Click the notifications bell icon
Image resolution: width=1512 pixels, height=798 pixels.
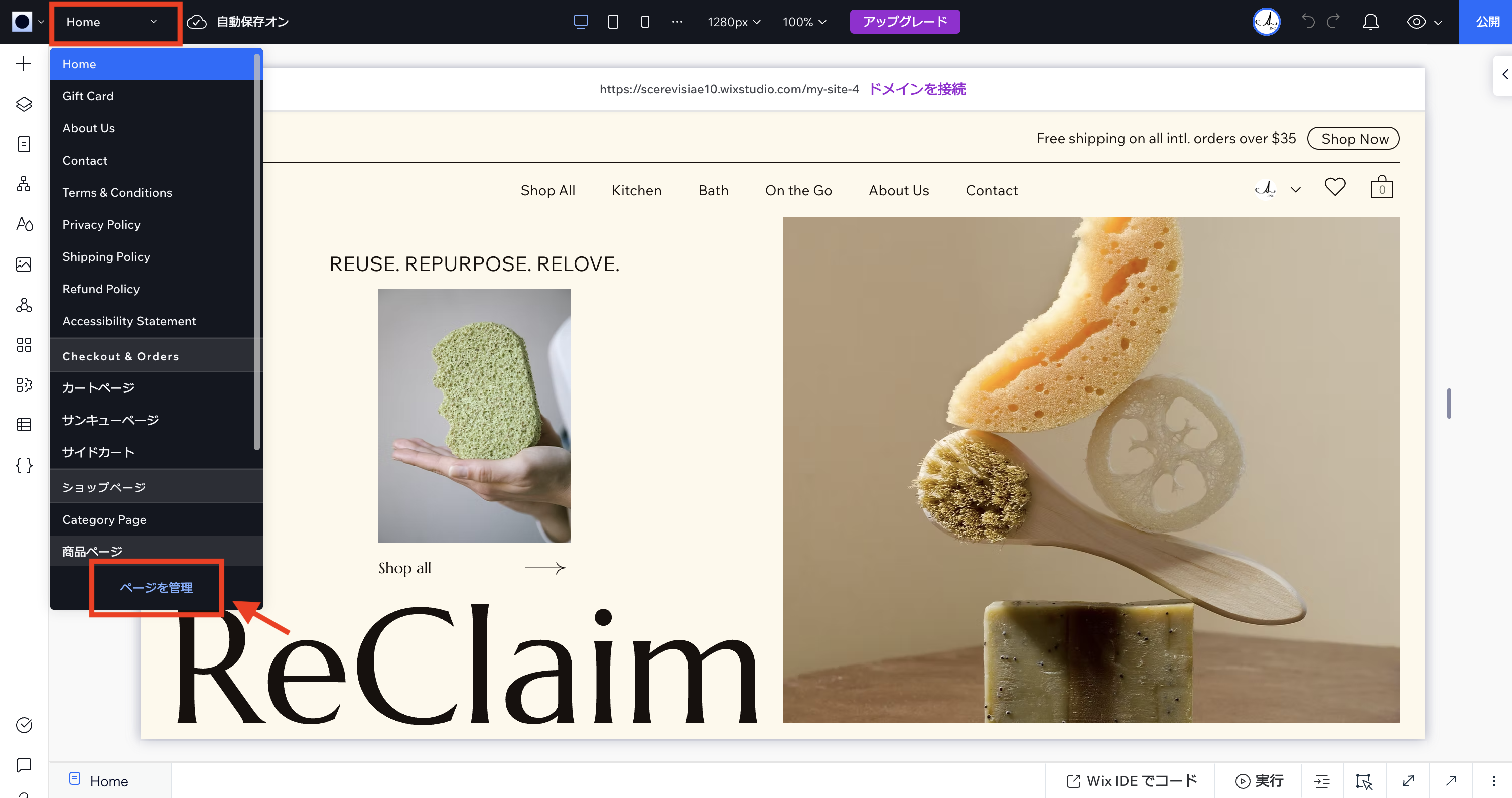pos(1370,22)
